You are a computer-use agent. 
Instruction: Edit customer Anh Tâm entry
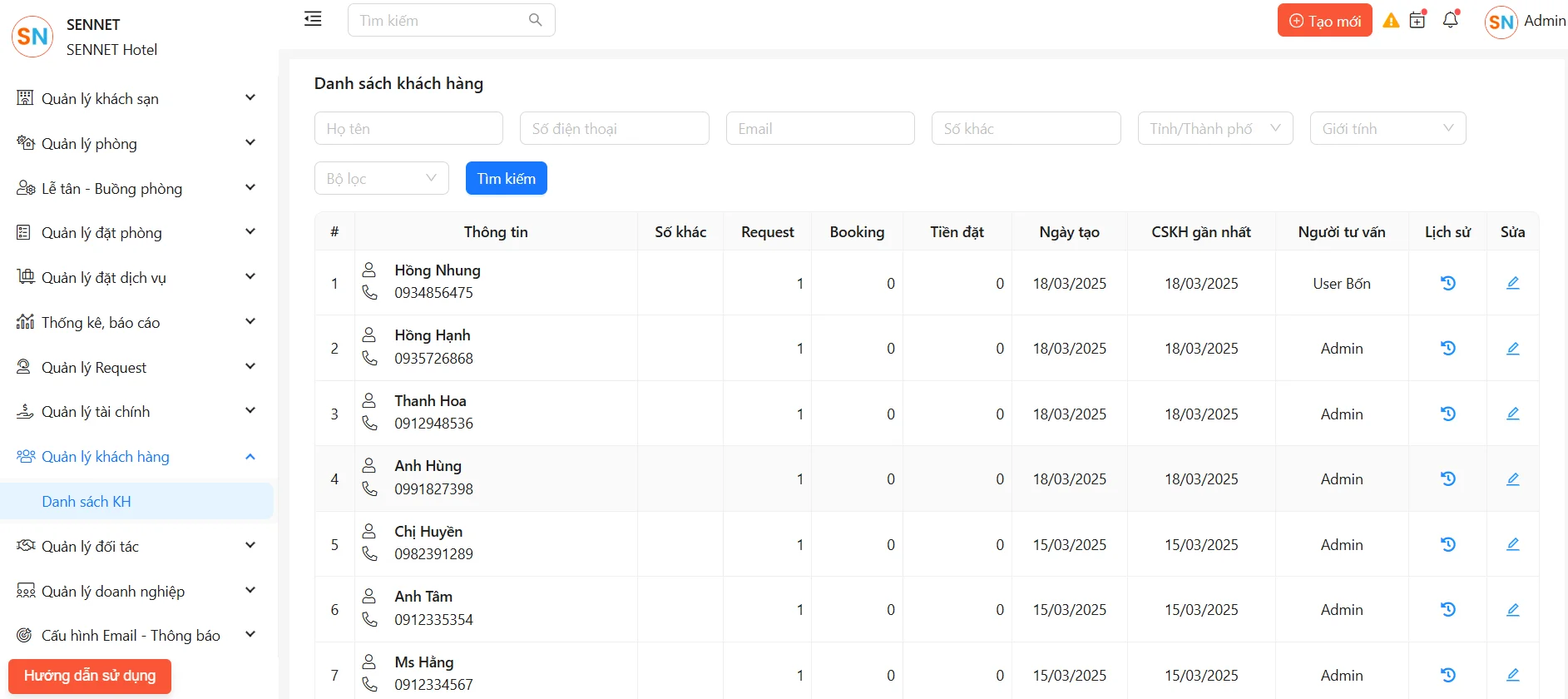coord(1512,610)
